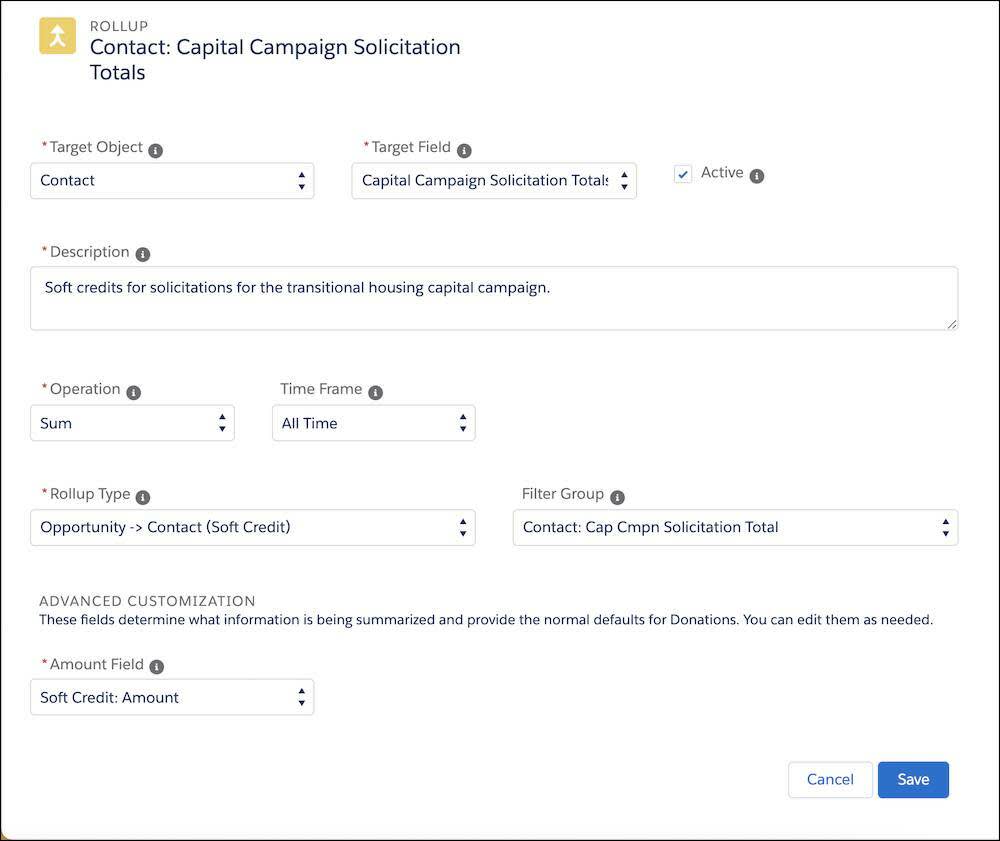
Task: Open the Operation dropdown showing Sum
Action: pos(133,423)
